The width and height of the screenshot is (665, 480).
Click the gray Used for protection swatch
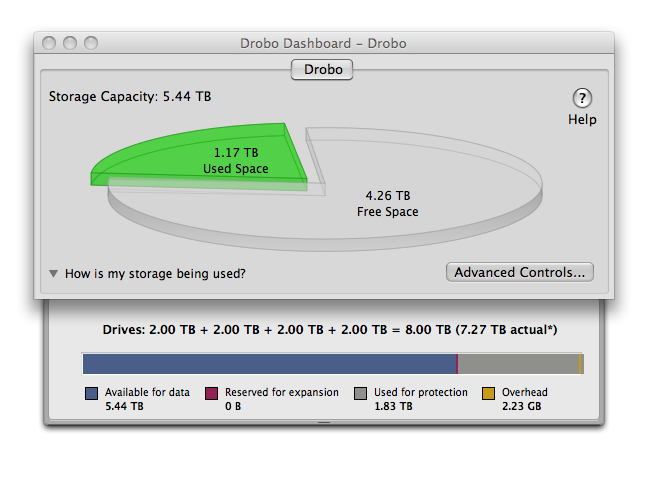click(x=360, y=394)
